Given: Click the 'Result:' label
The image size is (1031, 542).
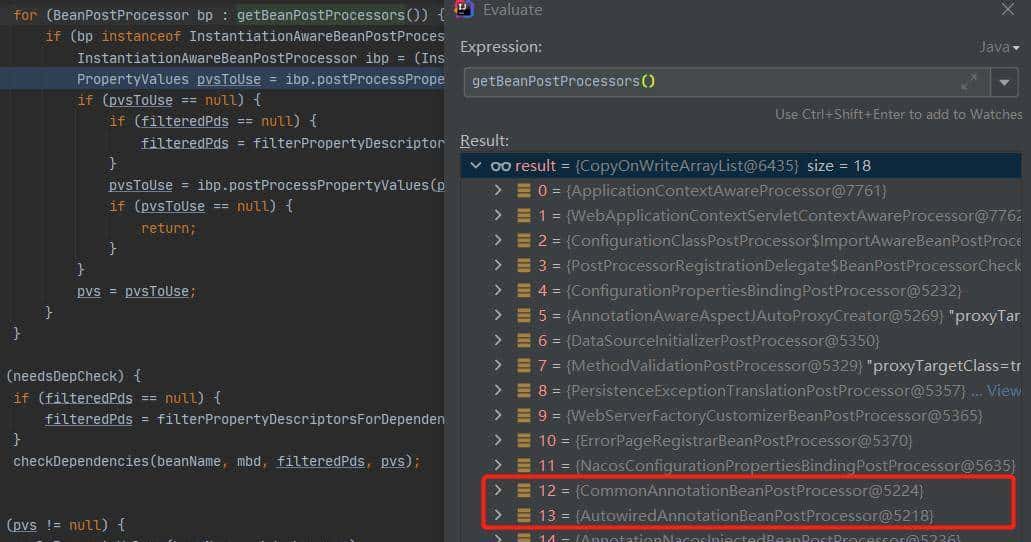Looking at the screenshot, I should (x=485, y=140).
